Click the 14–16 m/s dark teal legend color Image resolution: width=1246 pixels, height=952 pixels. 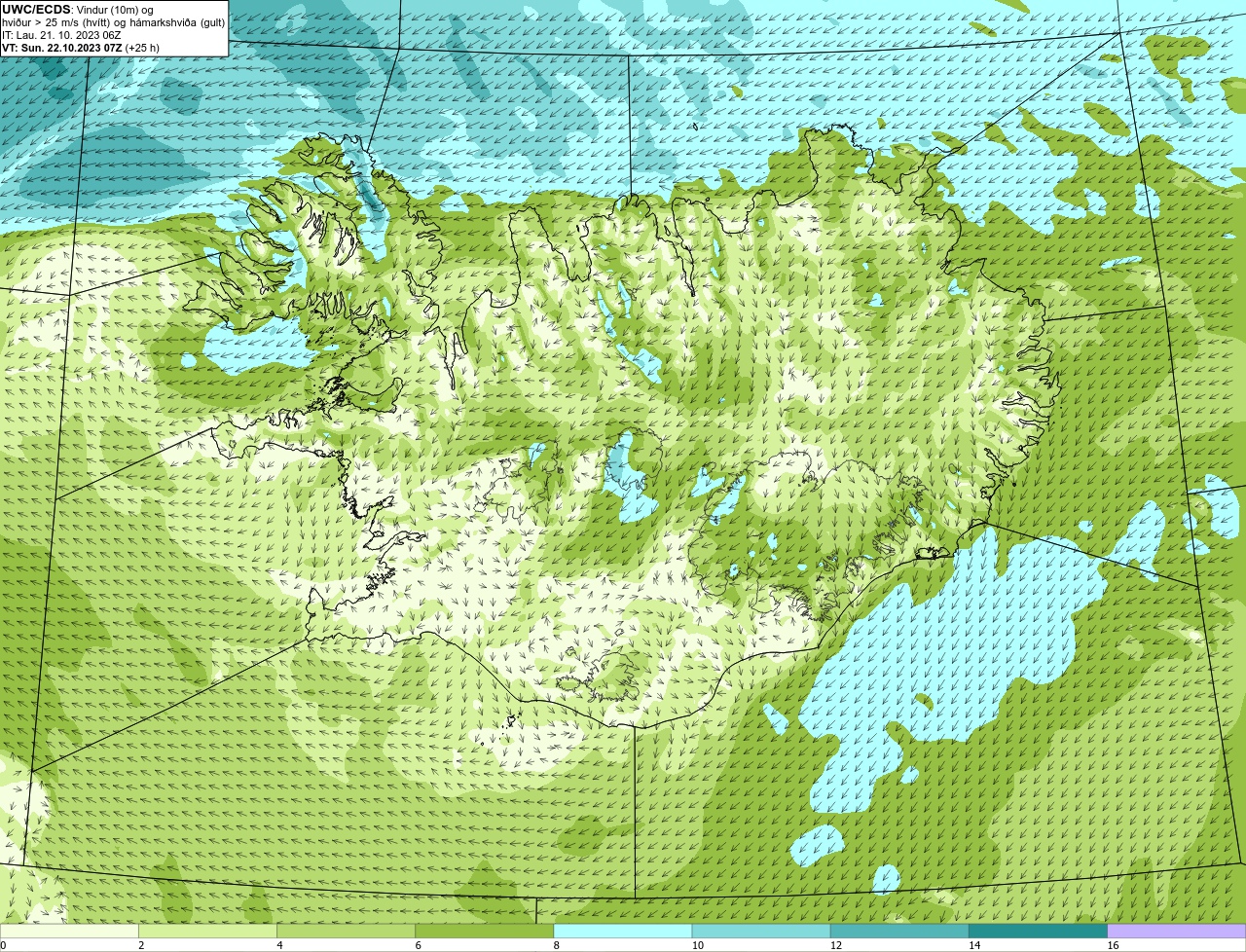pyautogui.click(x=1039, y=931)
